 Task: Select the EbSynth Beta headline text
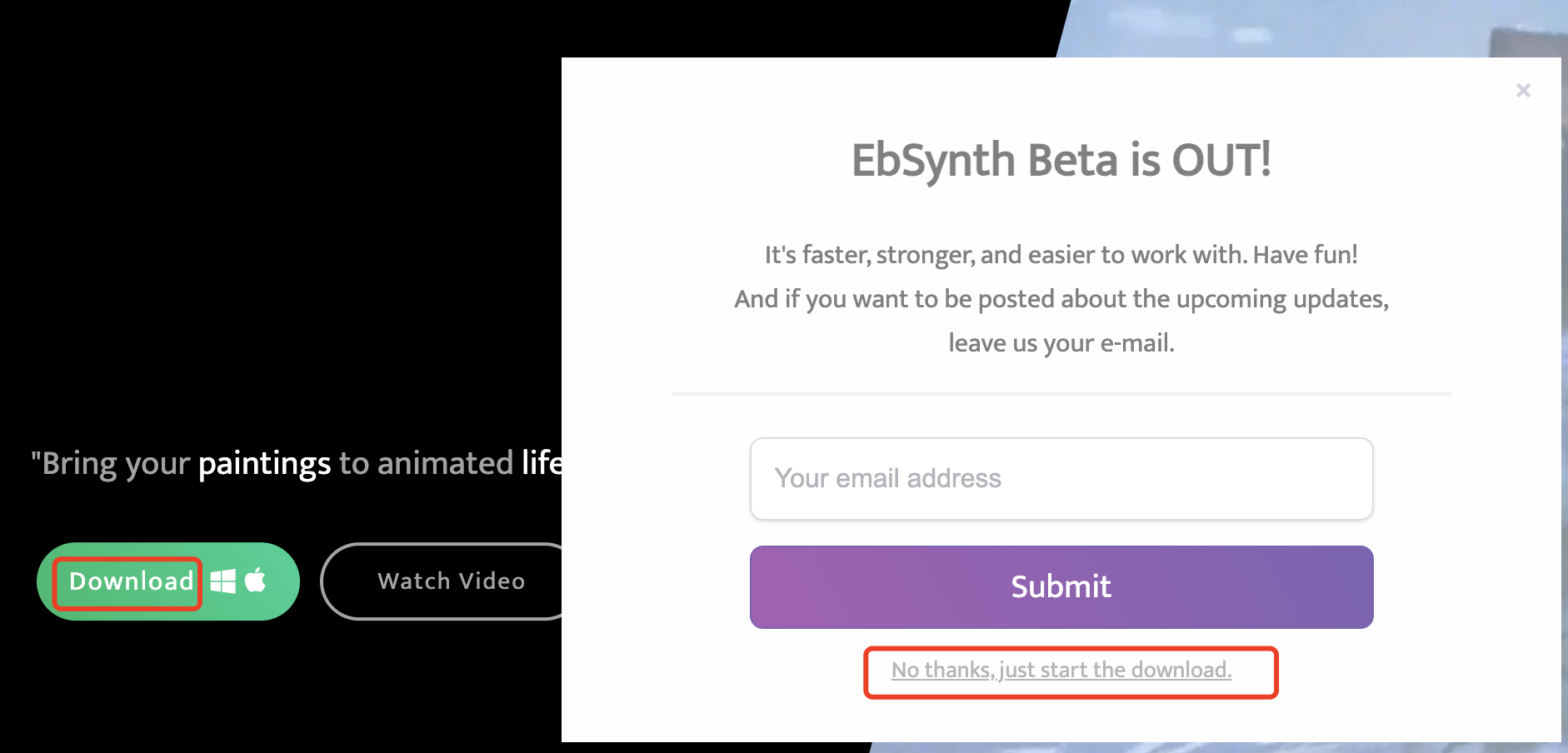pos(1061,160)
